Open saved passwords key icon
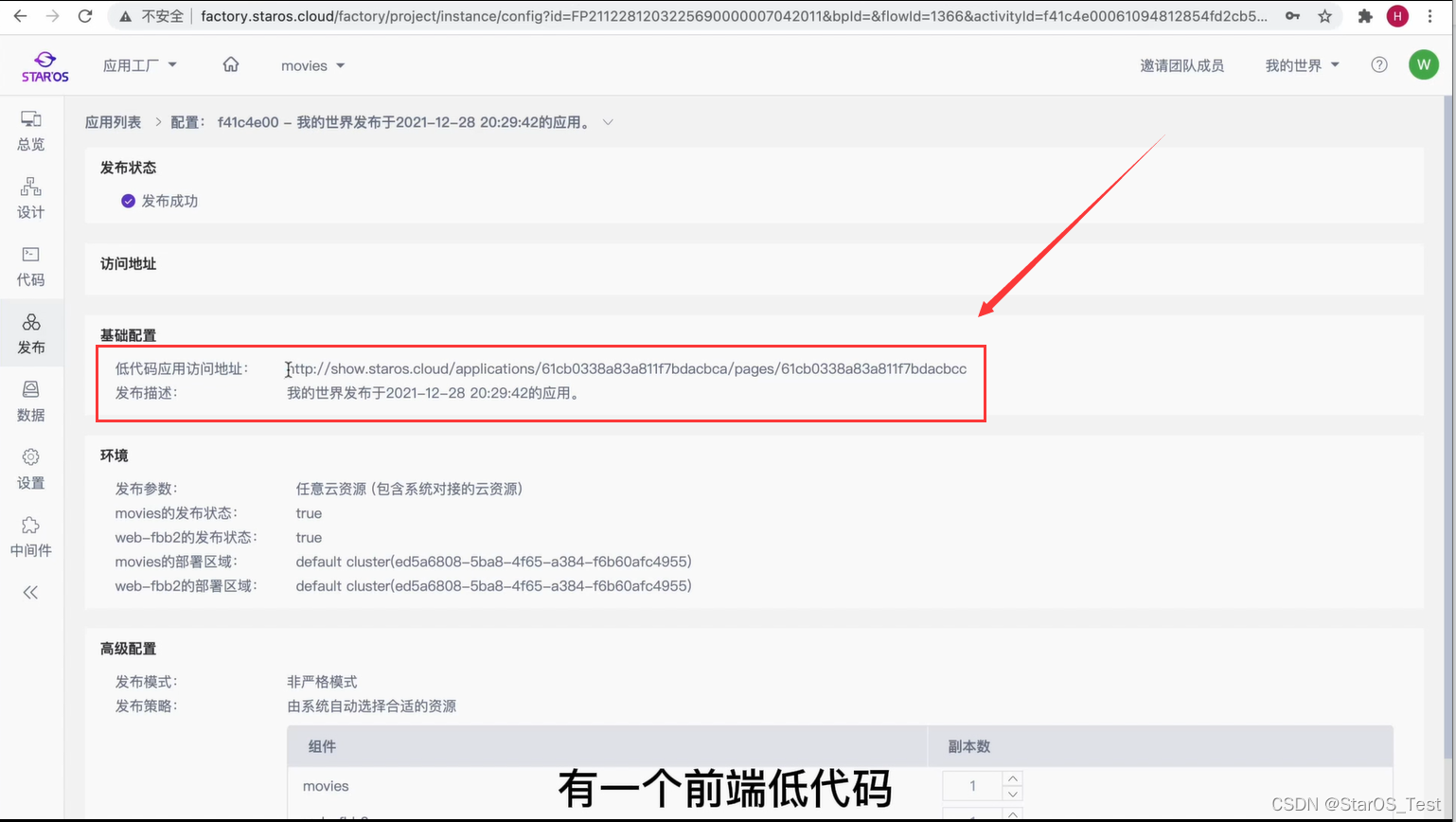 click(x=1293, y=16)
